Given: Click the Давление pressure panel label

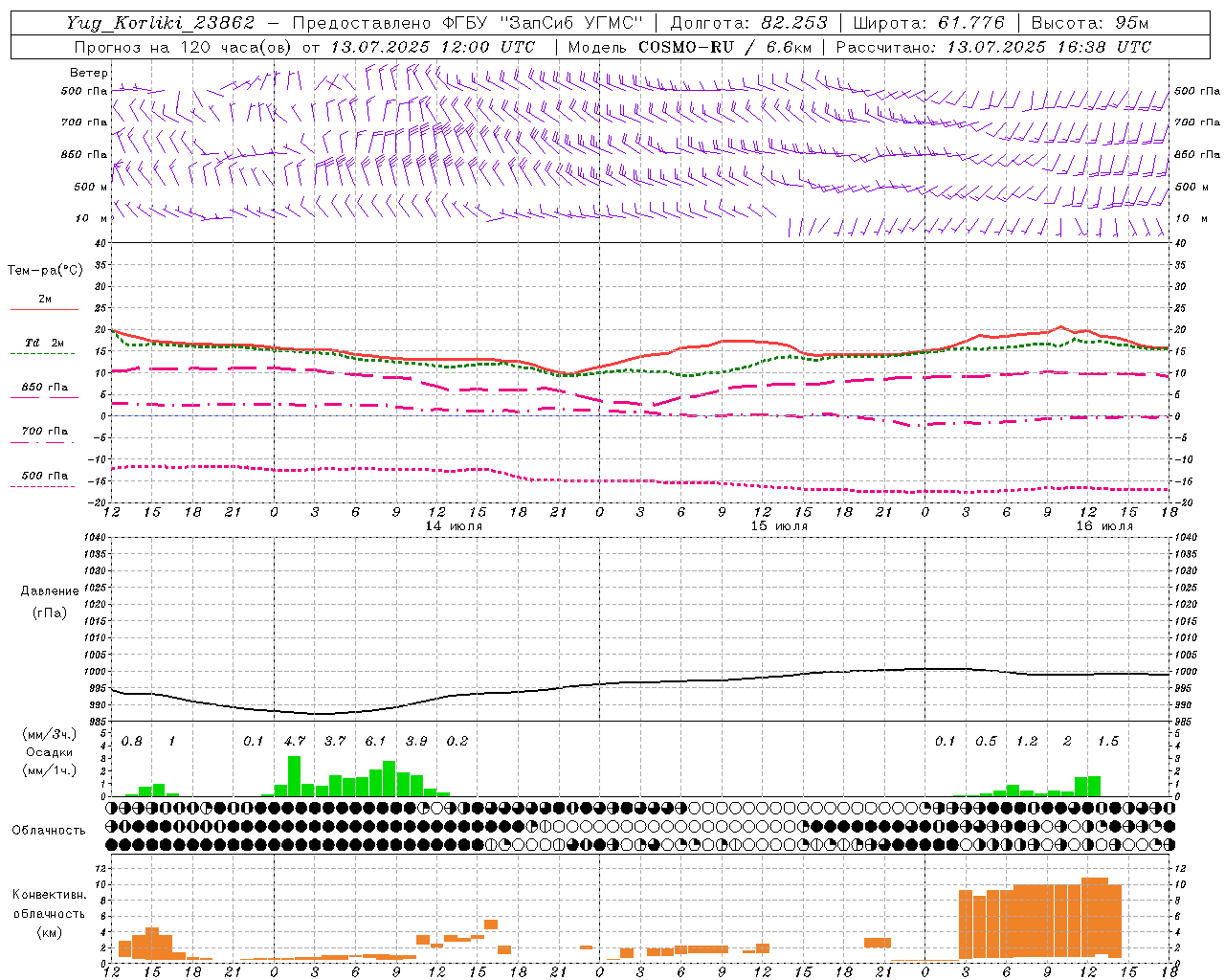Looking at the screenshot, I should (49, 591).
